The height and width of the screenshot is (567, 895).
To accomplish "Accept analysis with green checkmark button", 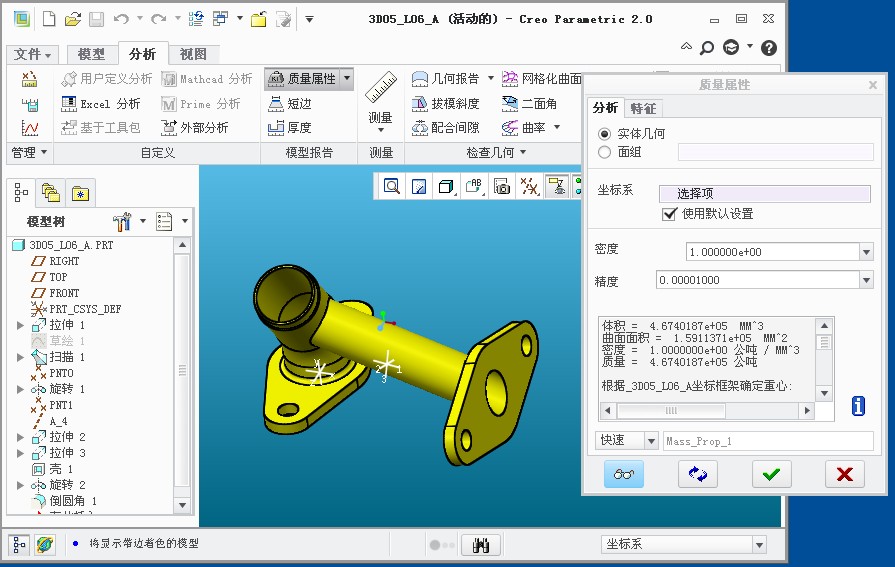I will click(771, 474).
